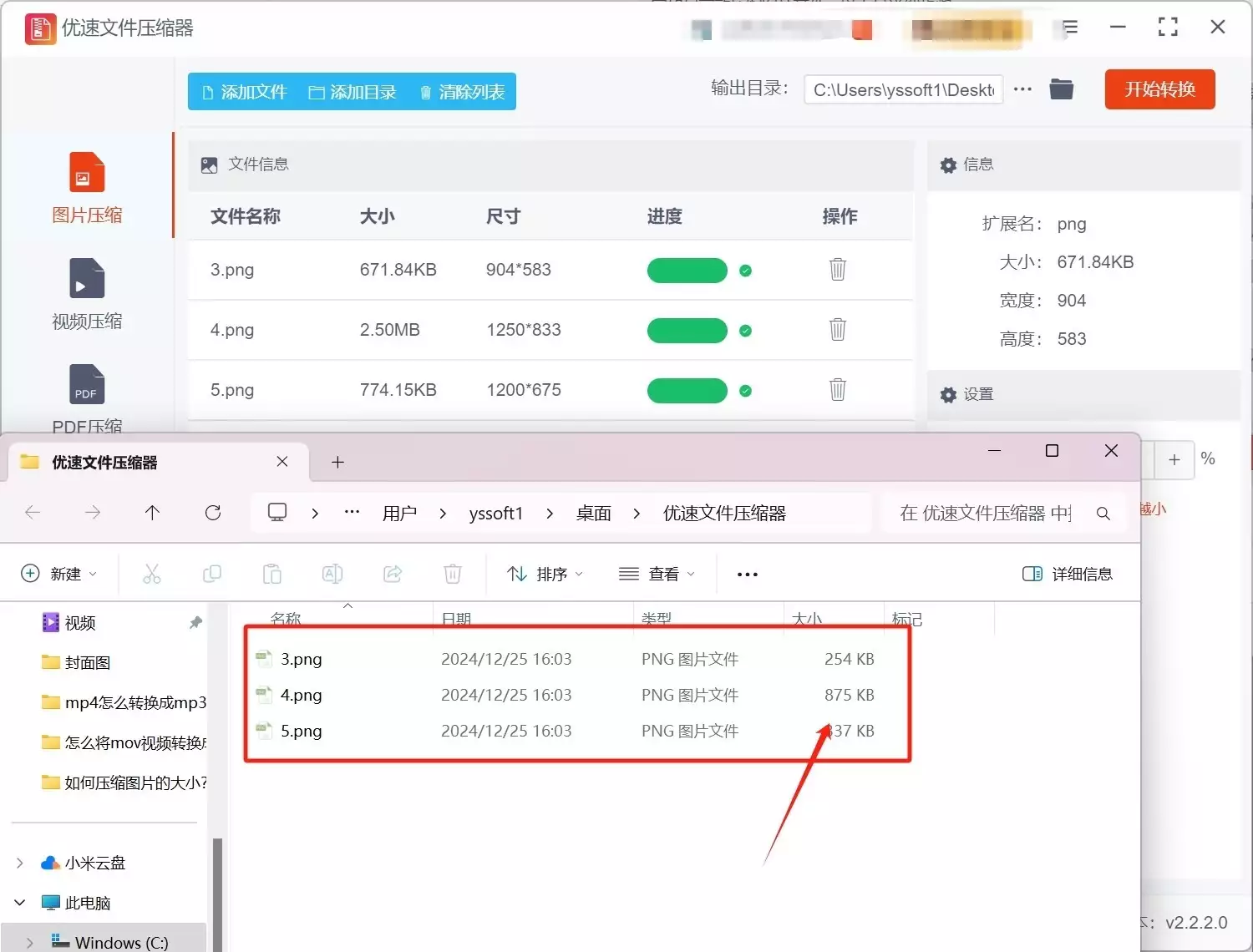The image size is (1253, 952).
Task: Click the Explorer search magnifier icon
Action: [1103, 514]
